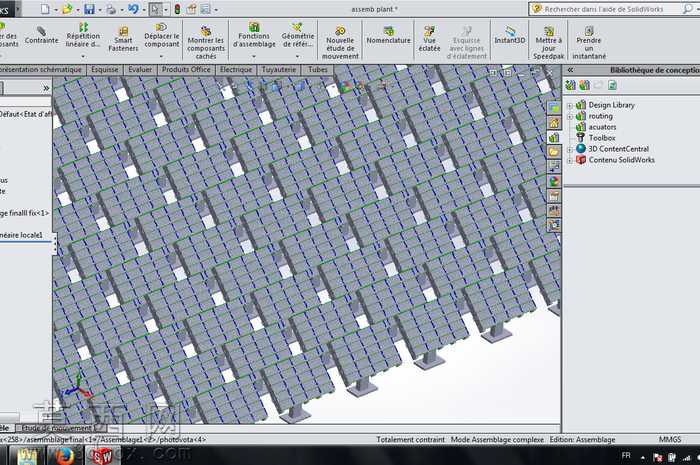Screen dimensions: 700x465
Task: Click FR language indicator in taskbar
Action: click(626, 456)
